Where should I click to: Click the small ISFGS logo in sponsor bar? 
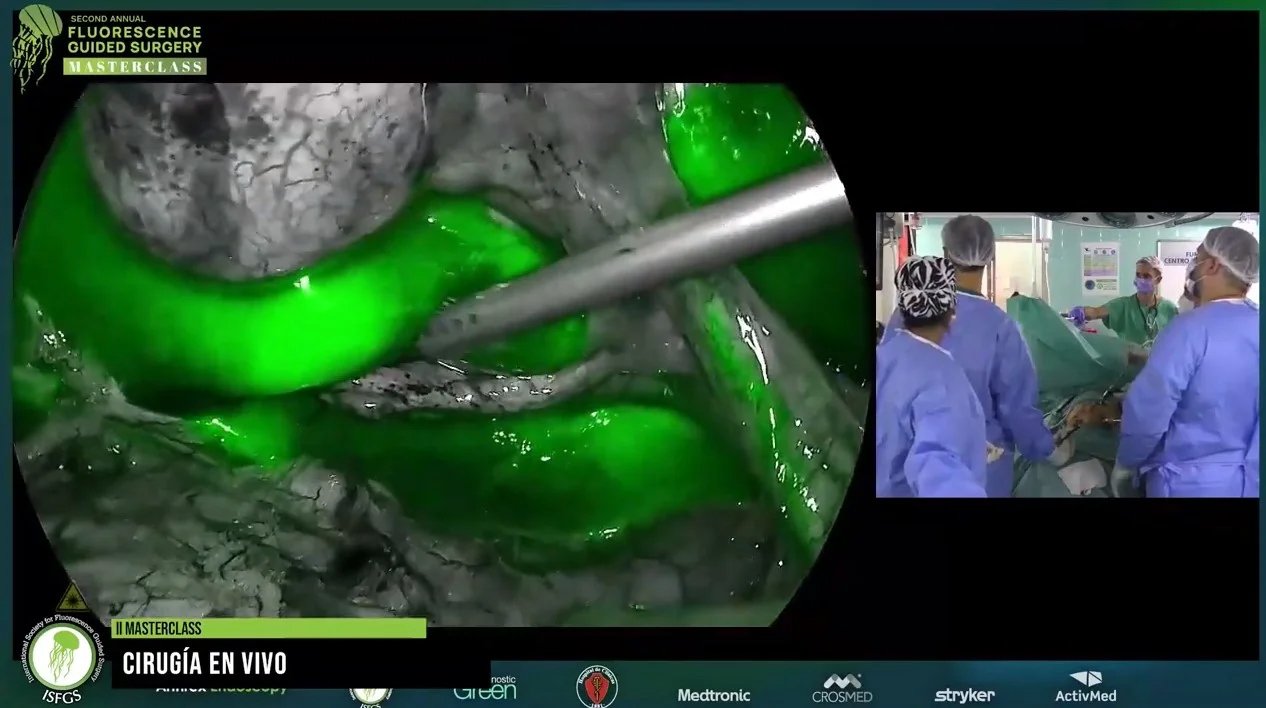pyautogui.click(x=370, y=694)
